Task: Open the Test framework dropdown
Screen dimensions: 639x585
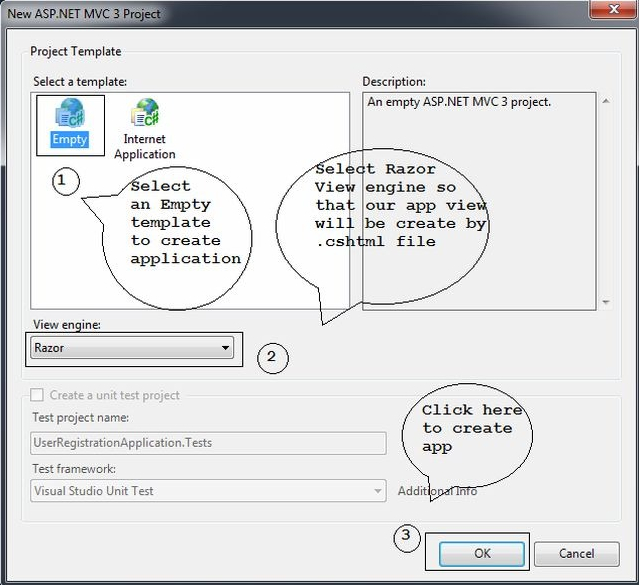Action: pos(208,491)
